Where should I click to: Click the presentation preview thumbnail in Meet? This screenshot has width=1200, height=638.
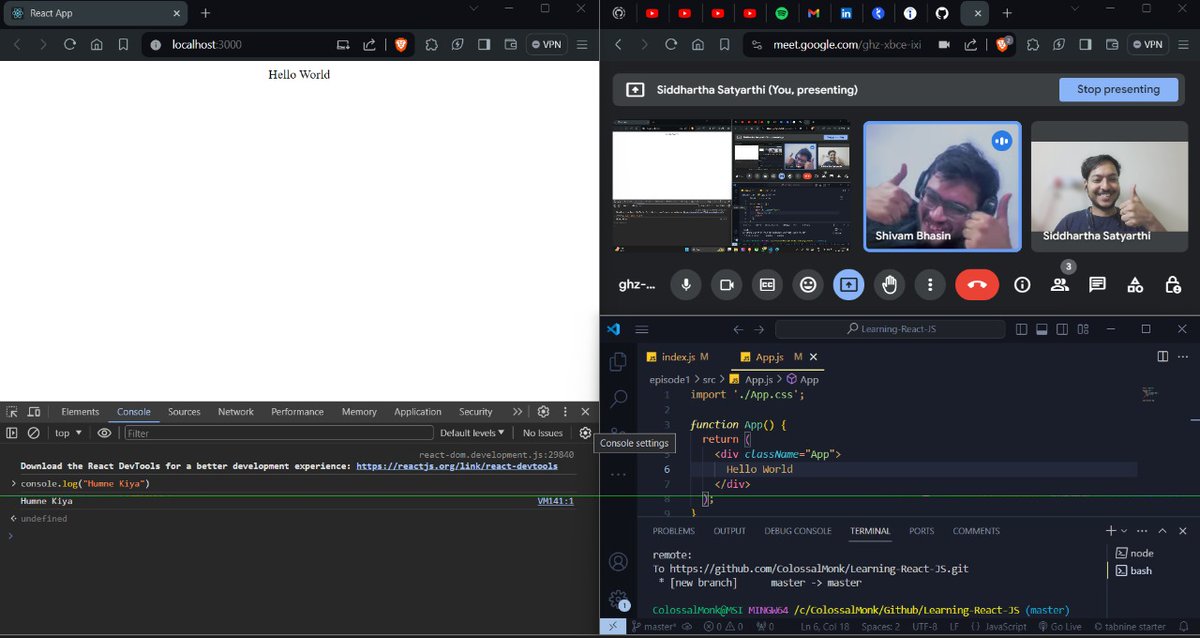(x=731, y=186)
